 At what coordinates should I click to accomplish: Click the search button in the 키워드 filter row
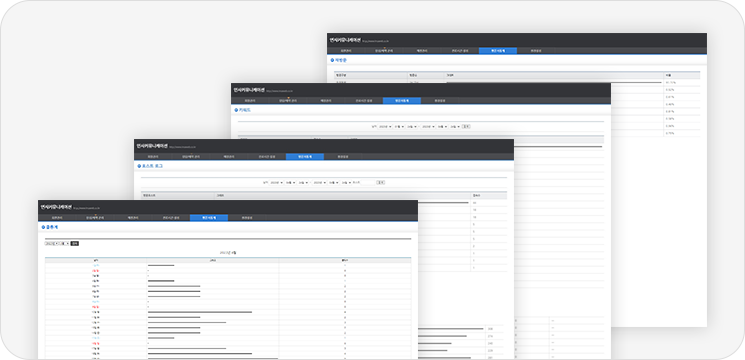pos(466,127)
